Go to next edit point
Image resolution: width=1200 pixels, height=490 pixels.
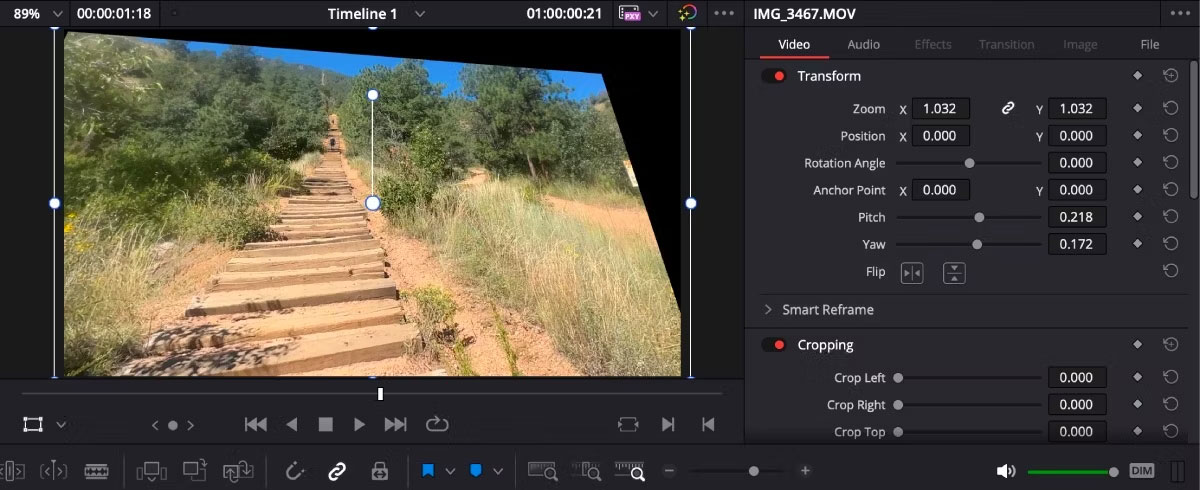pyautogui.click(x=668, y=425)
